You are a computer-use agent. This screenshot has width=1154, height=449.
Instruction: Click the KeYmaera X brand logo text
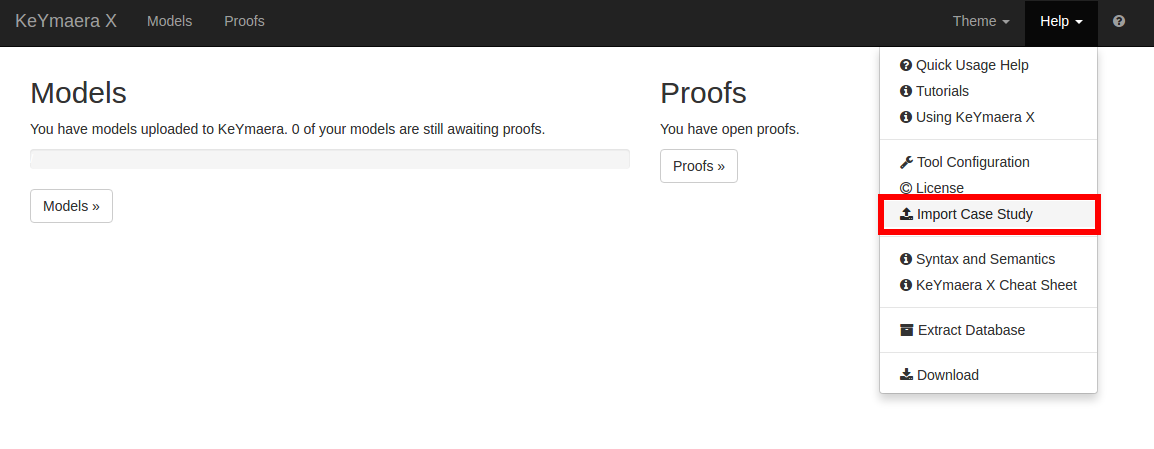coord(66,21)
